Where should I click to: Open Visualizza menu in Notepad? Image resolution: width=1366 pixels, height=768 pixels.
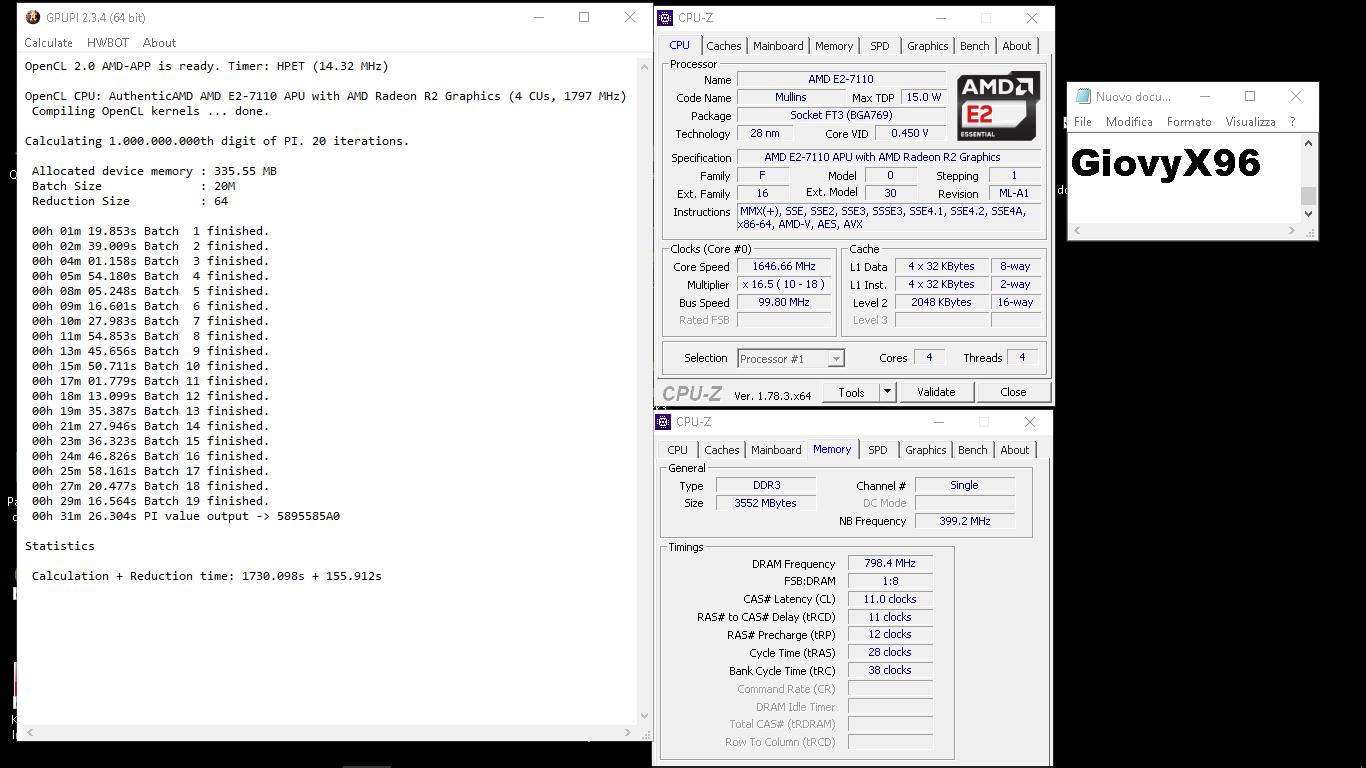click(1250, 122)
